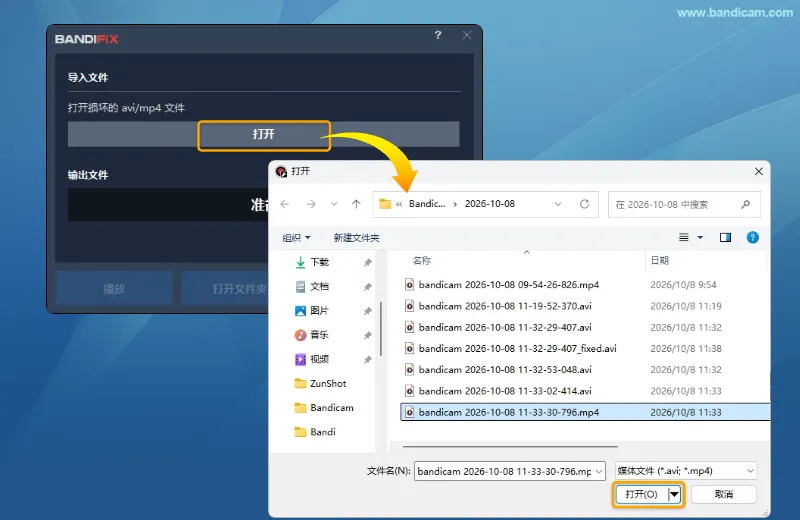Select file bandicam 2026-10-08 11-19-52-370.avi

coord(505,306)
